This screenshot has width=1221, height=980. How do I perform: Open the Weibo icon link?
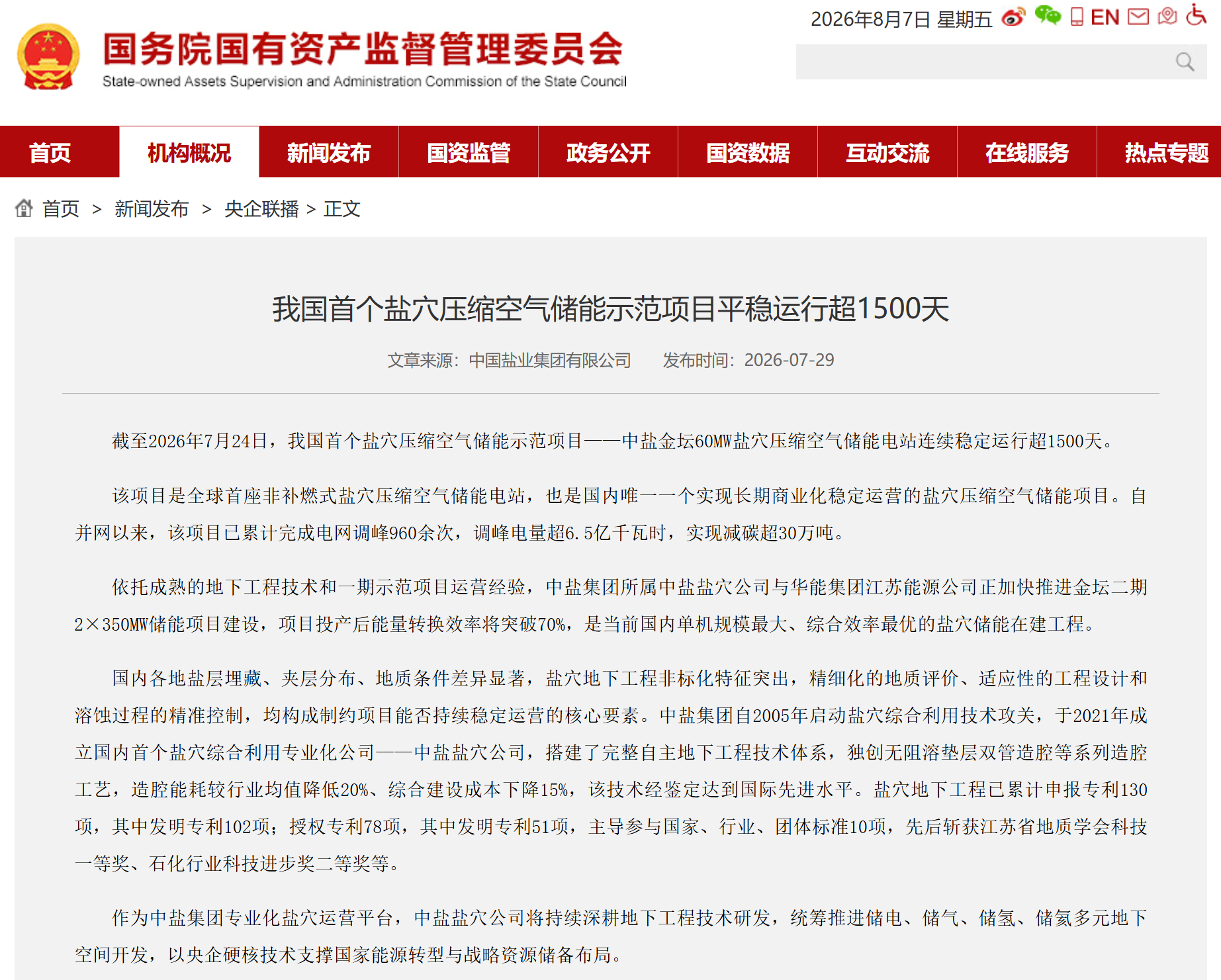click(x=1013, y=17)
